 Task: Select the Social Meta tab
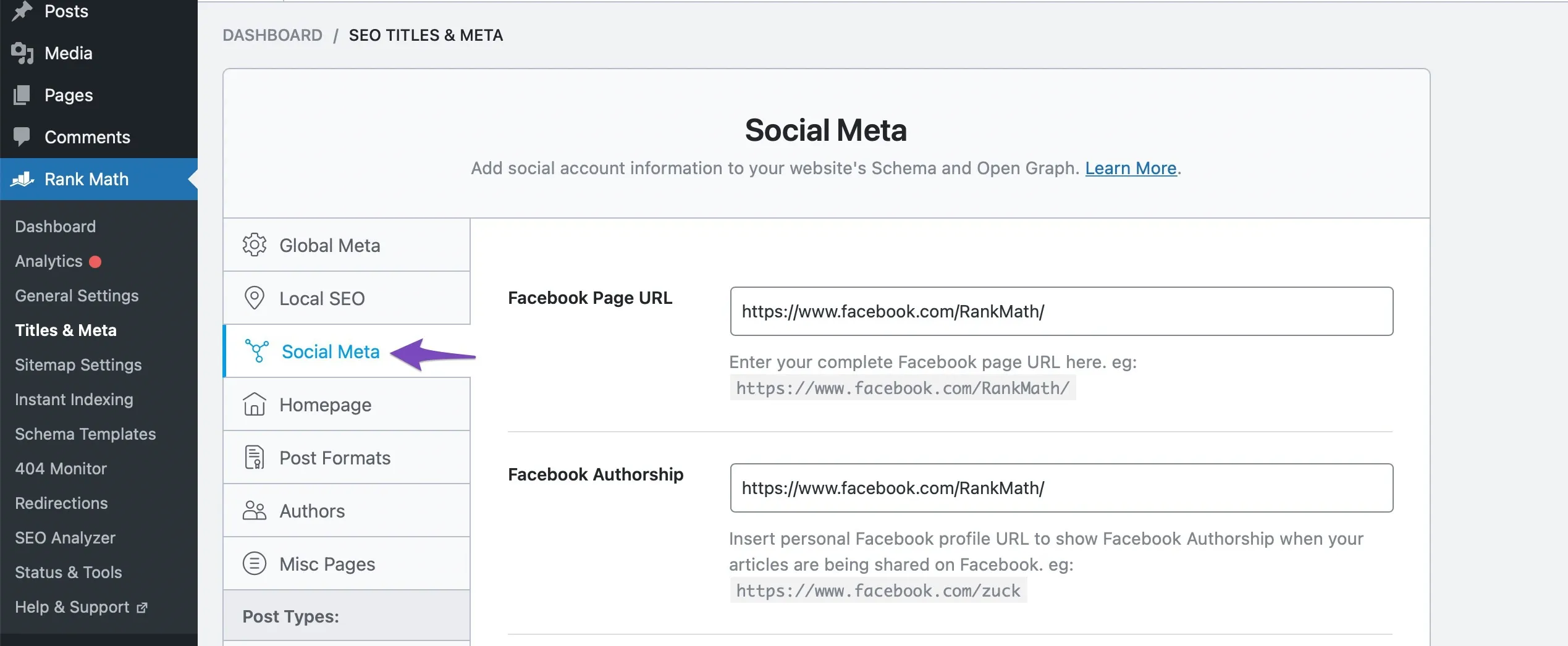347,351
